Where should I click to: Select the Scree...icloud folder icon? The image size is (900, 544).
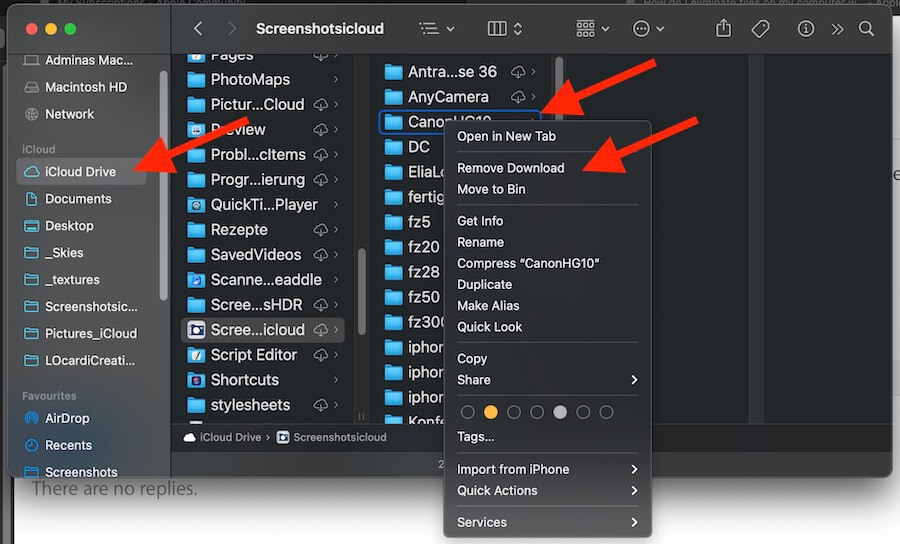pyautogui.click(x=196, y=330)
